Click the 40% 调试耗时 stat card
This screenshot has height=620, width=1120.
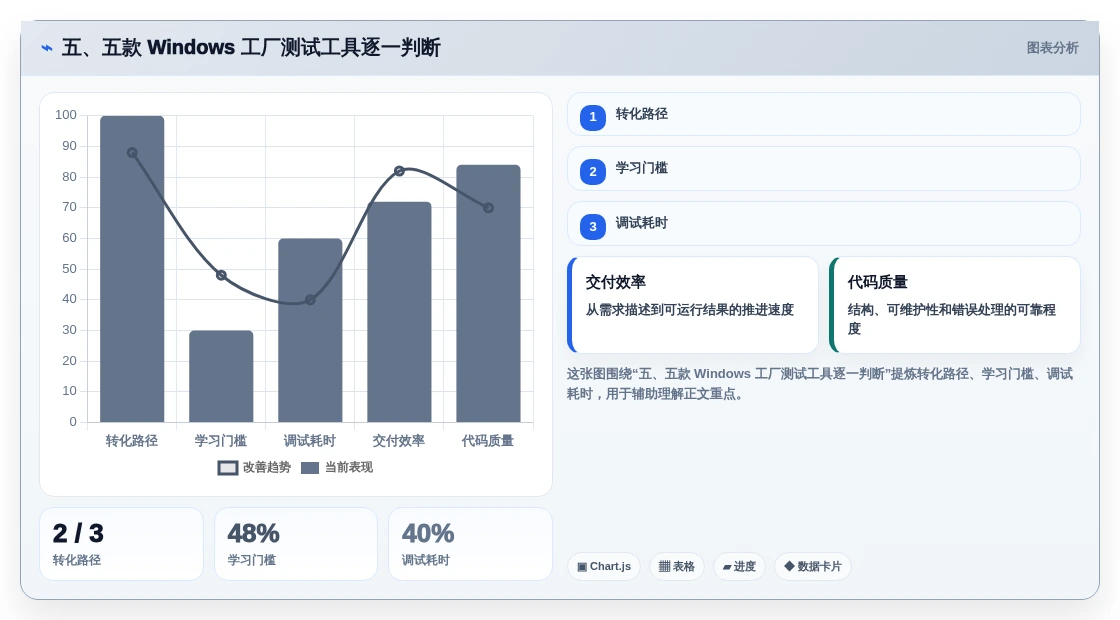(470, 544)
